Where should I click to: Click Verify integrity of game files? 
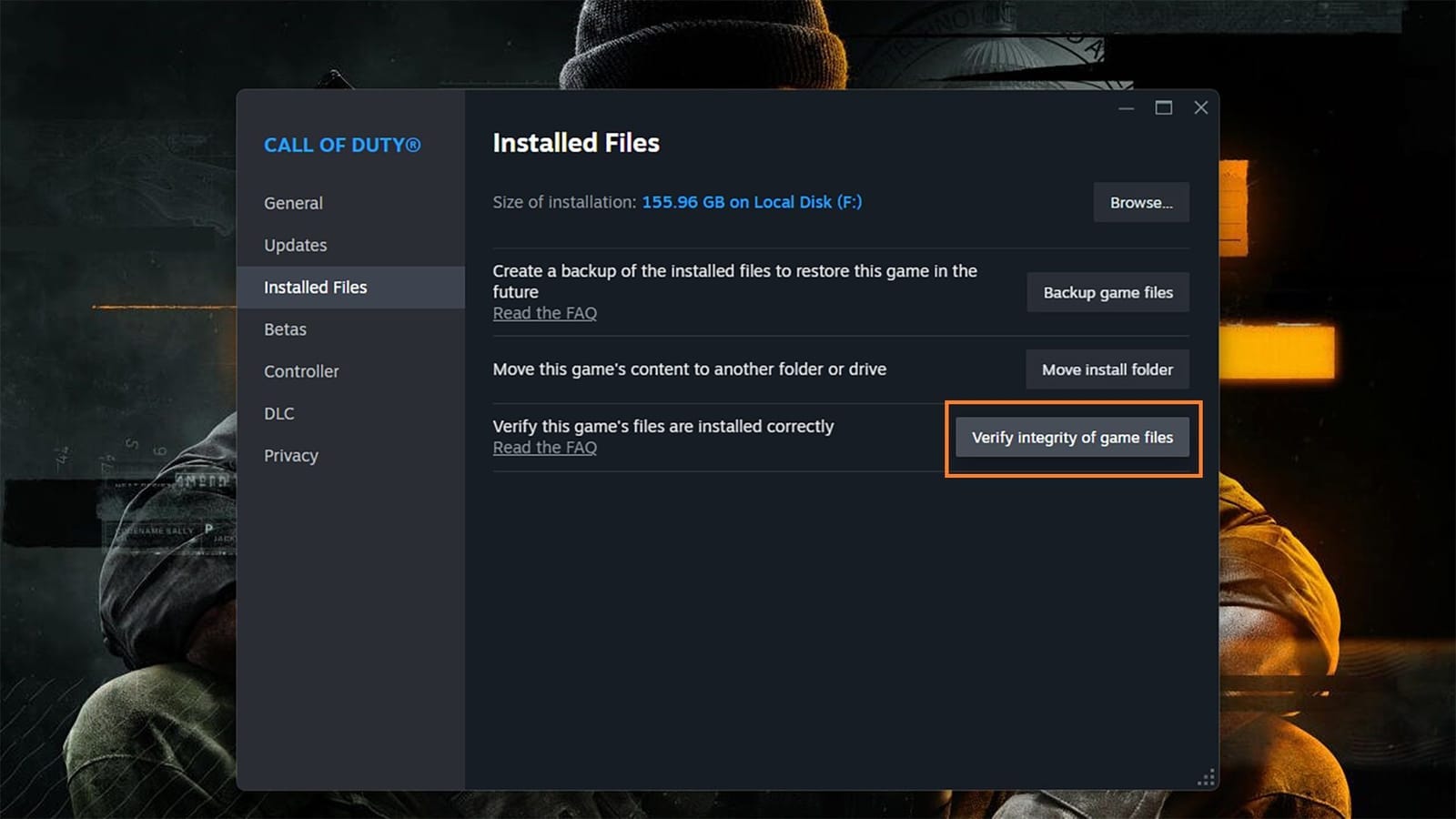(x=1072, y=437)
